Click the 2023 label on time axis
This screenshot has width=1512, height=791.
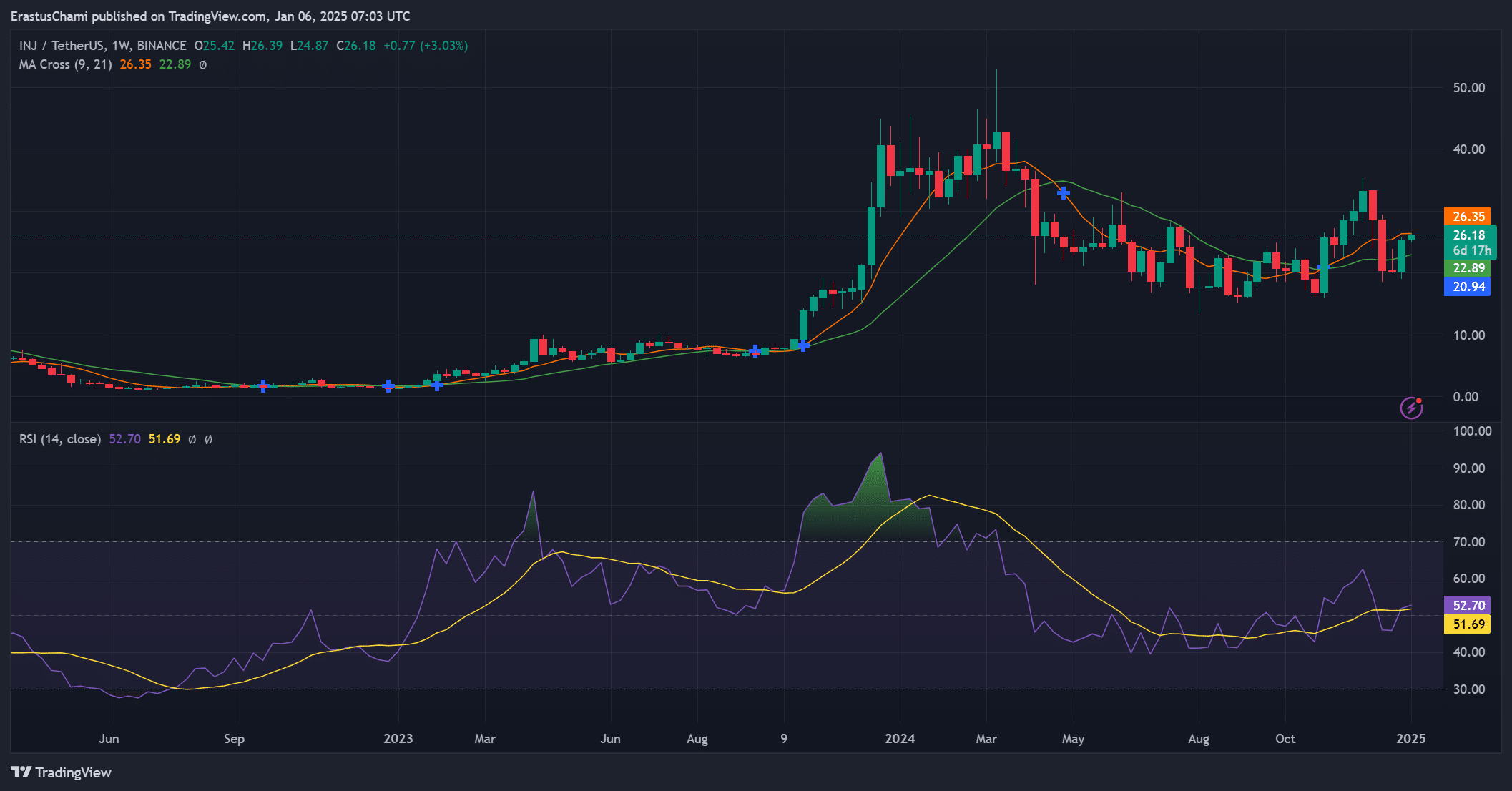(x=398, y=739)
